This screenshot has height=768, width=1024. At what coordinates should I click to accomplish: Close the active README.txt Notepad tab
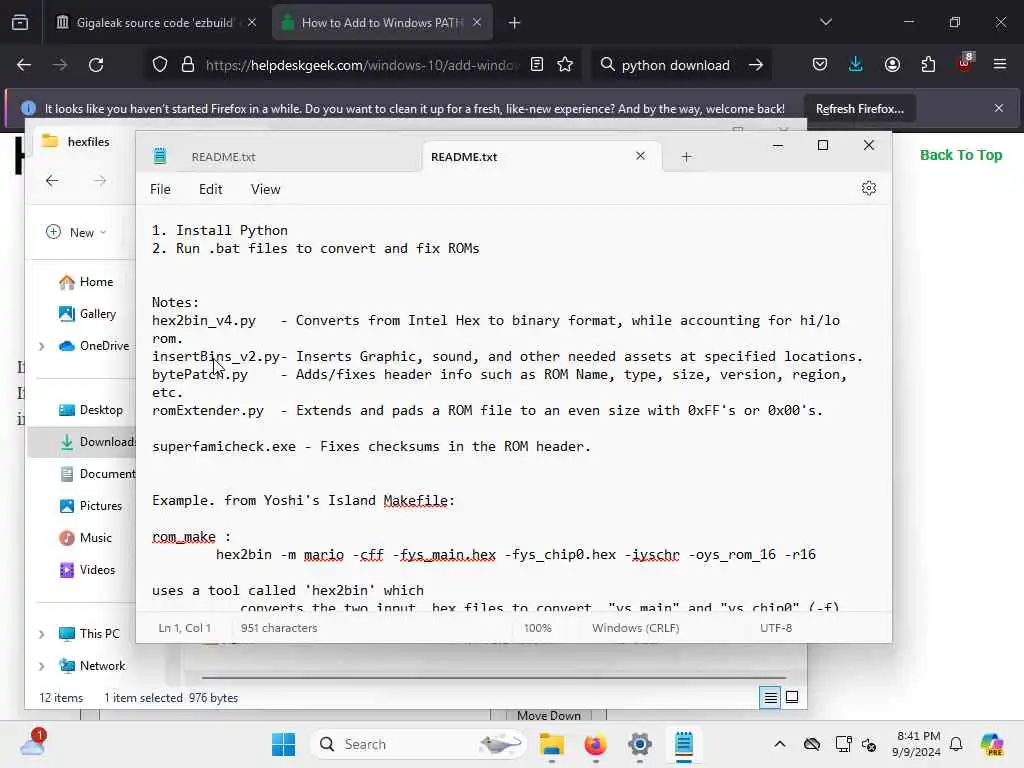[x=641, y=155]
